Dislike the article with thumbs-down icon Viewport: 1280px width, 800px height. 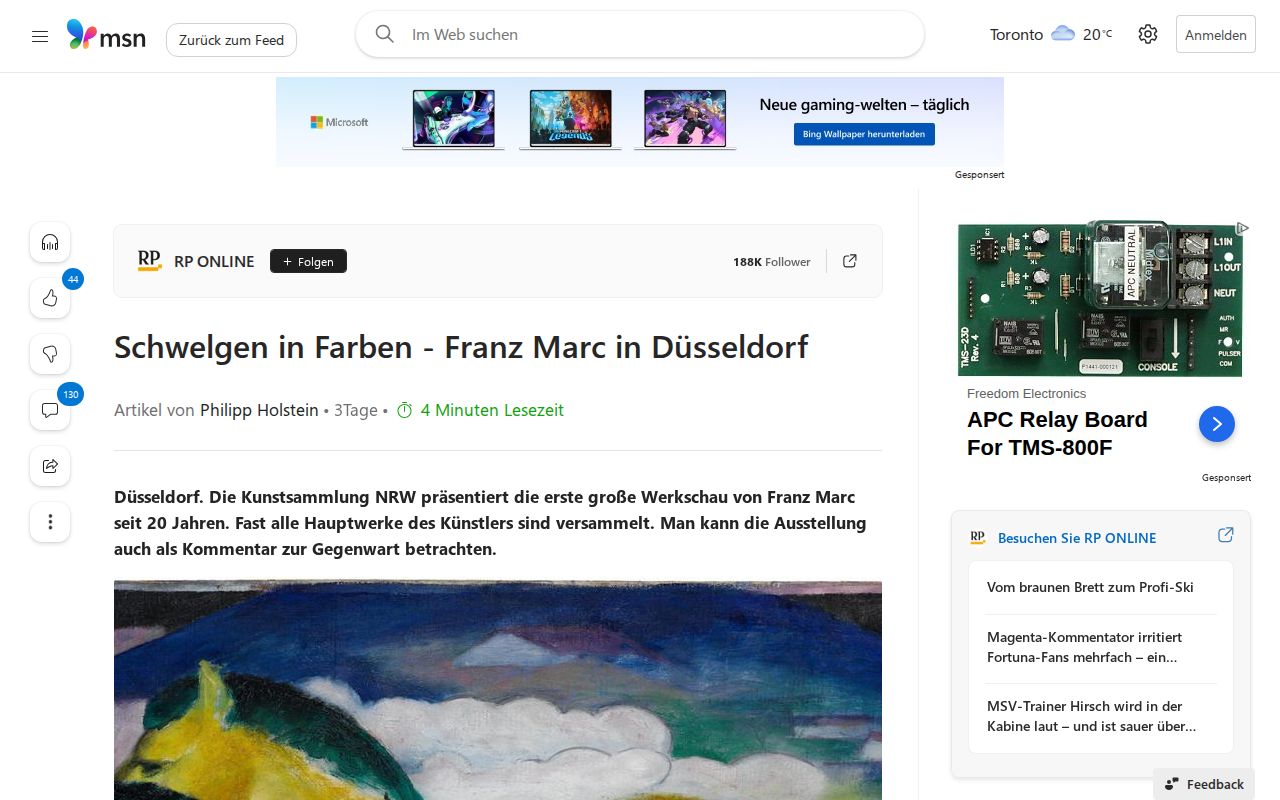click(50, 354)
